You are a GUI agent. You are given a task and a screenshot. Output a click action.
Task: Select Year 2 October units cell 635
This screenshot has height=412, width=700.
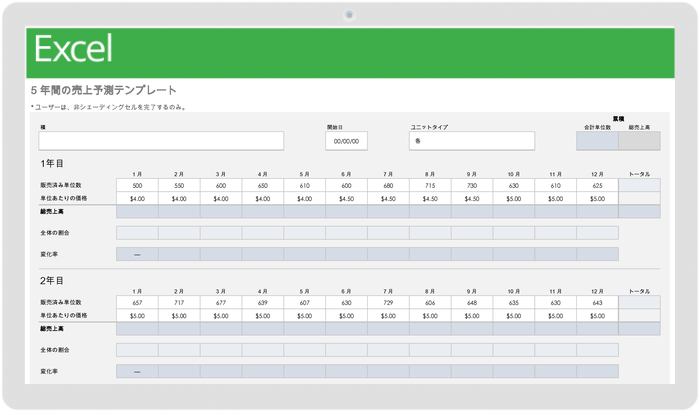tap(514, 302)
